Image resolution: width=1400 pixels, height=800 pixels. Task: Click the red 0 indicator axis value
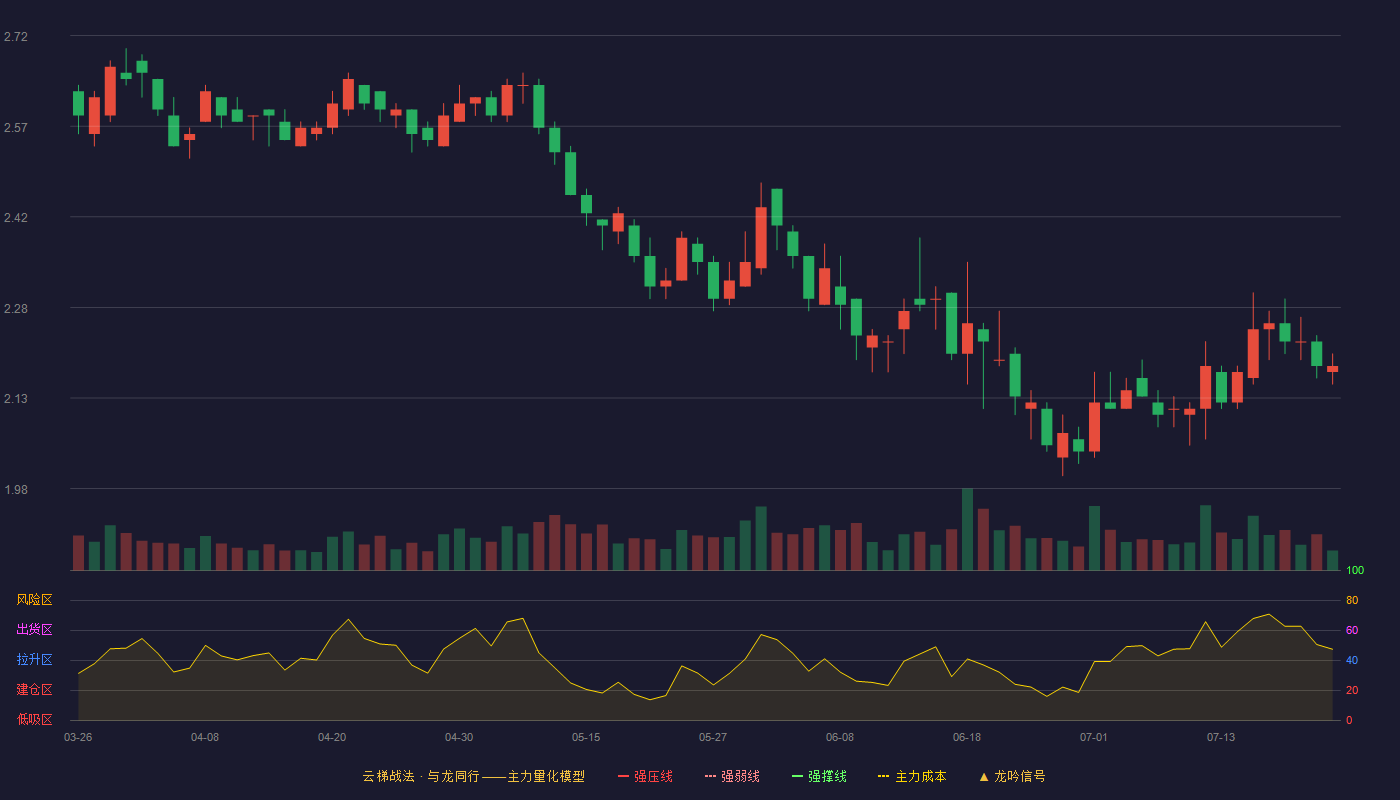[x=1349, y=720]
